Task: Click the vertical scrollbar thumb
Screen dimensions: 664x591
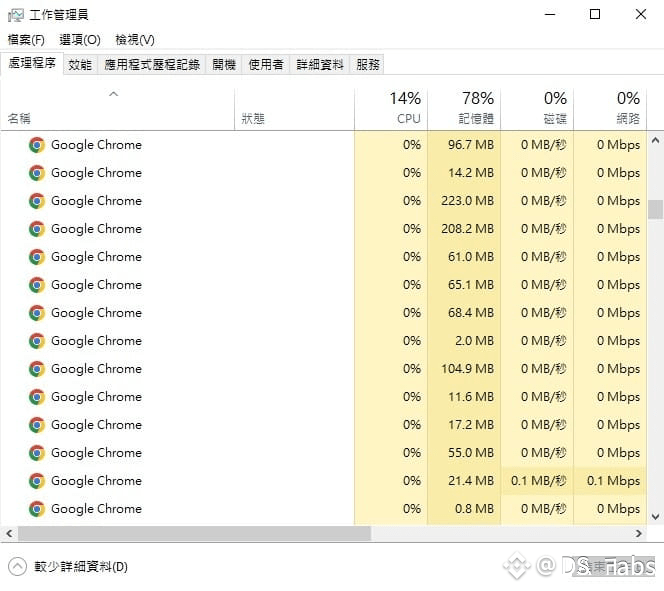Action: coord(656,209)
